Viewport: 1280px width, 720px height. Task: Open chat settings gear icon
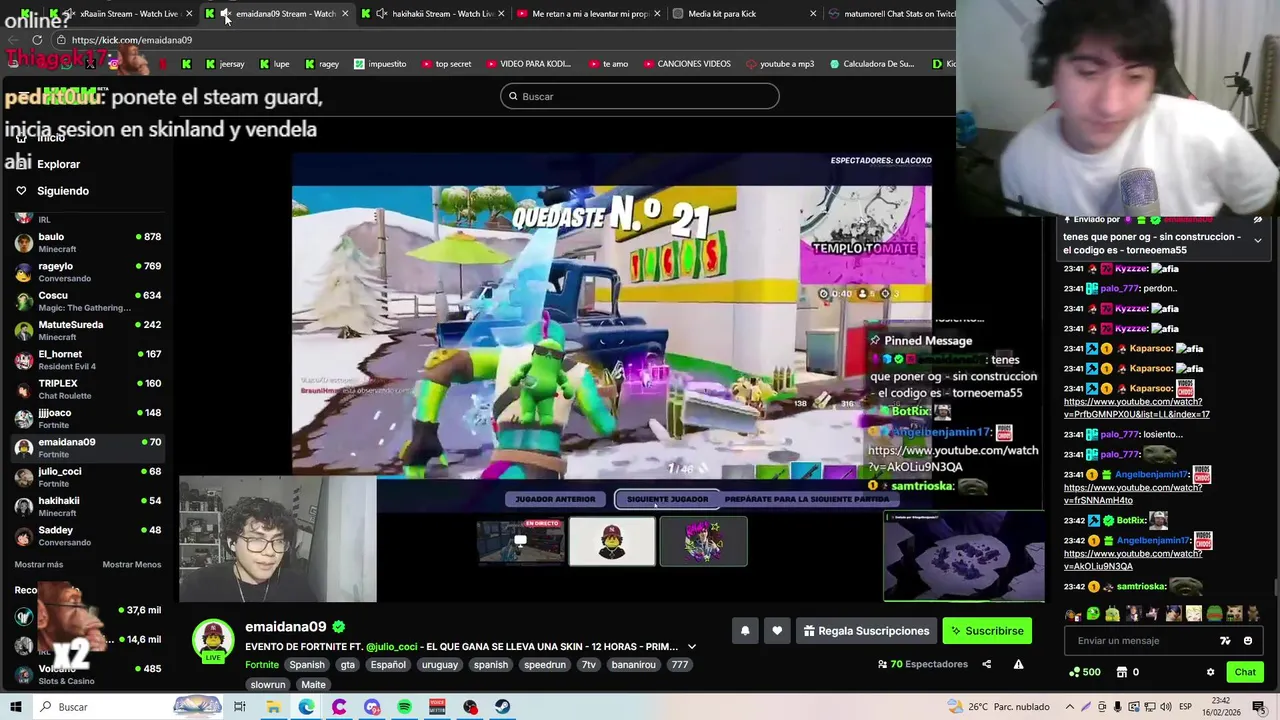coord(1210,672)
